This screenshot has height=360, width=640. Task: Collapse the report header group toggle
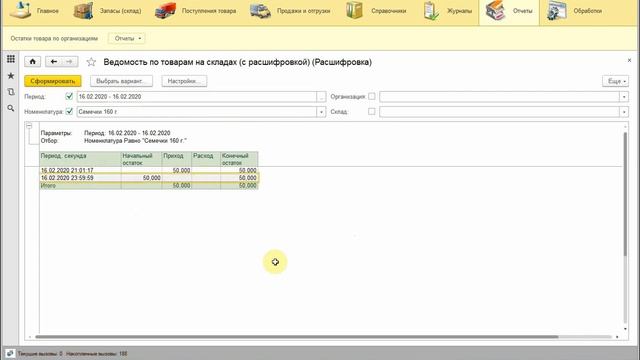coord(29,126)
